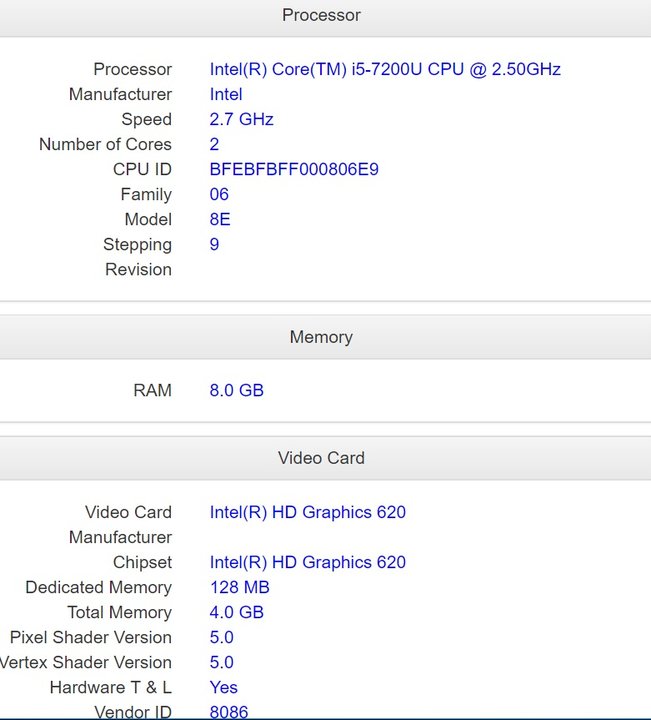Click the 8.0 GB RAM value
Image resolution: width=651 pixels, height=720 pixels.
(x=237, y=390)
